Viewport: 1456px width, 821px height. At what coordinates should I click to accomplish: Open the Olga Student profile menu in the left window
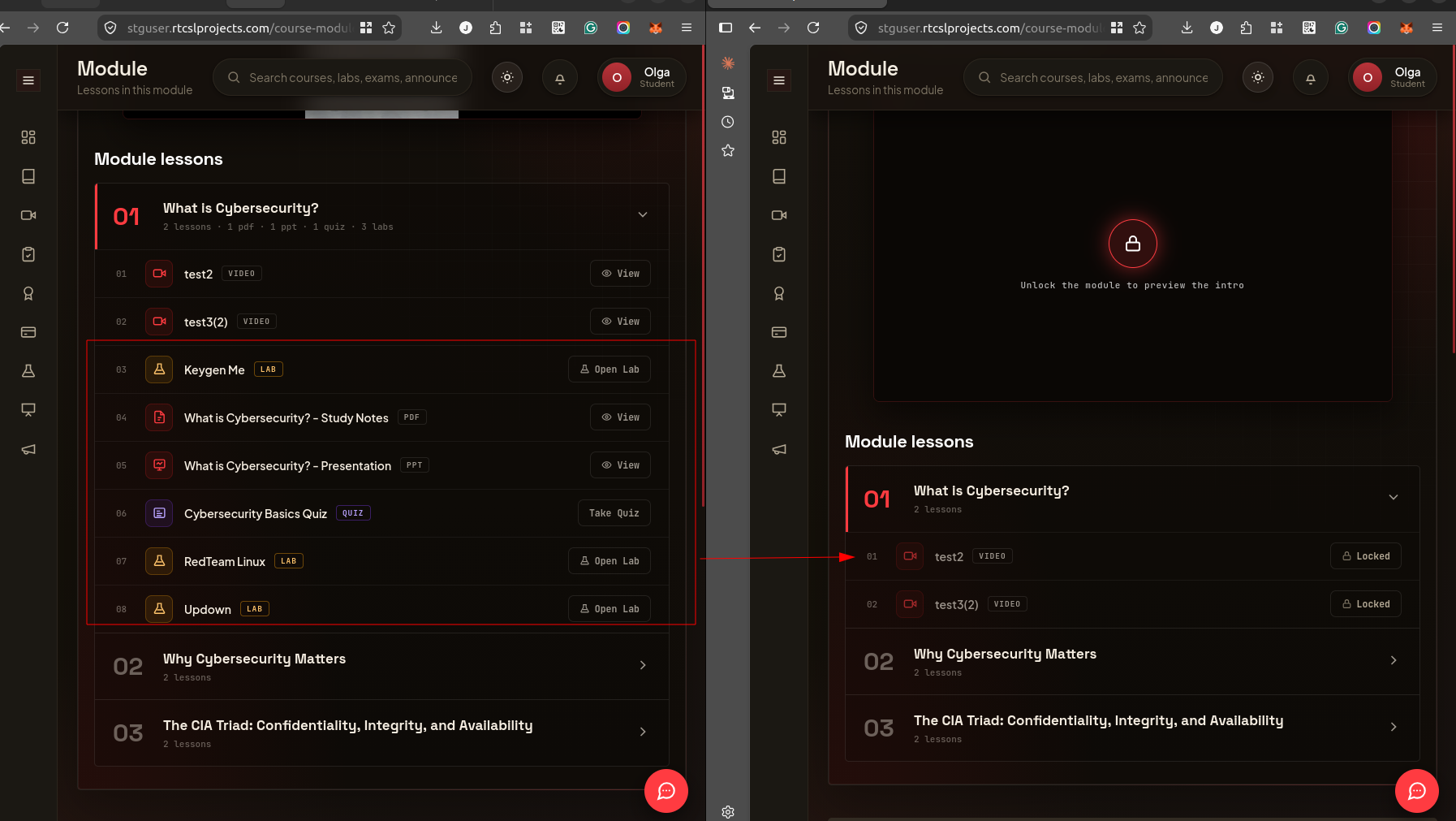coord(642,78)
